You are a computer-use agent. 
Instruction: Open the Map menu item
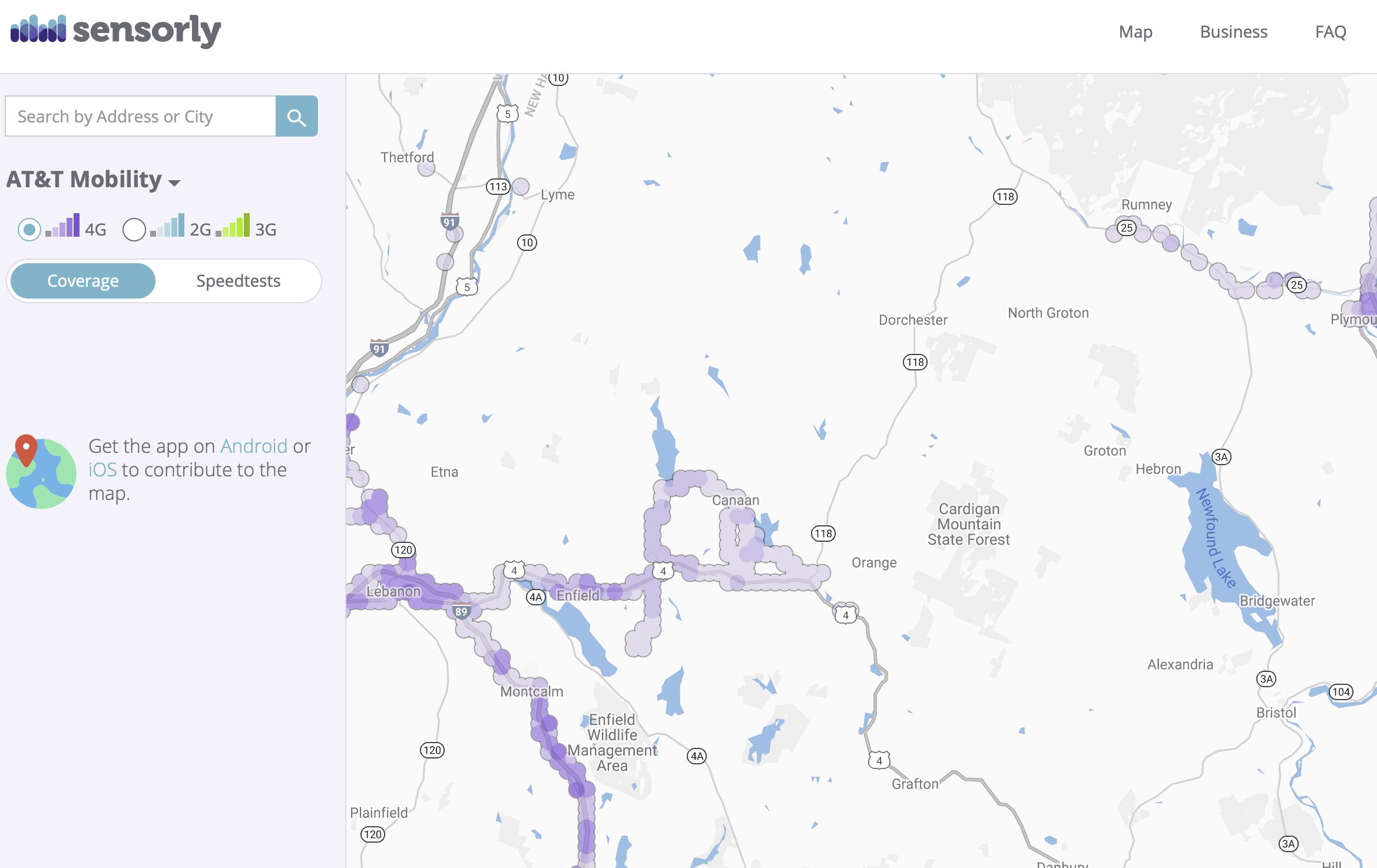coord(1135,32)
